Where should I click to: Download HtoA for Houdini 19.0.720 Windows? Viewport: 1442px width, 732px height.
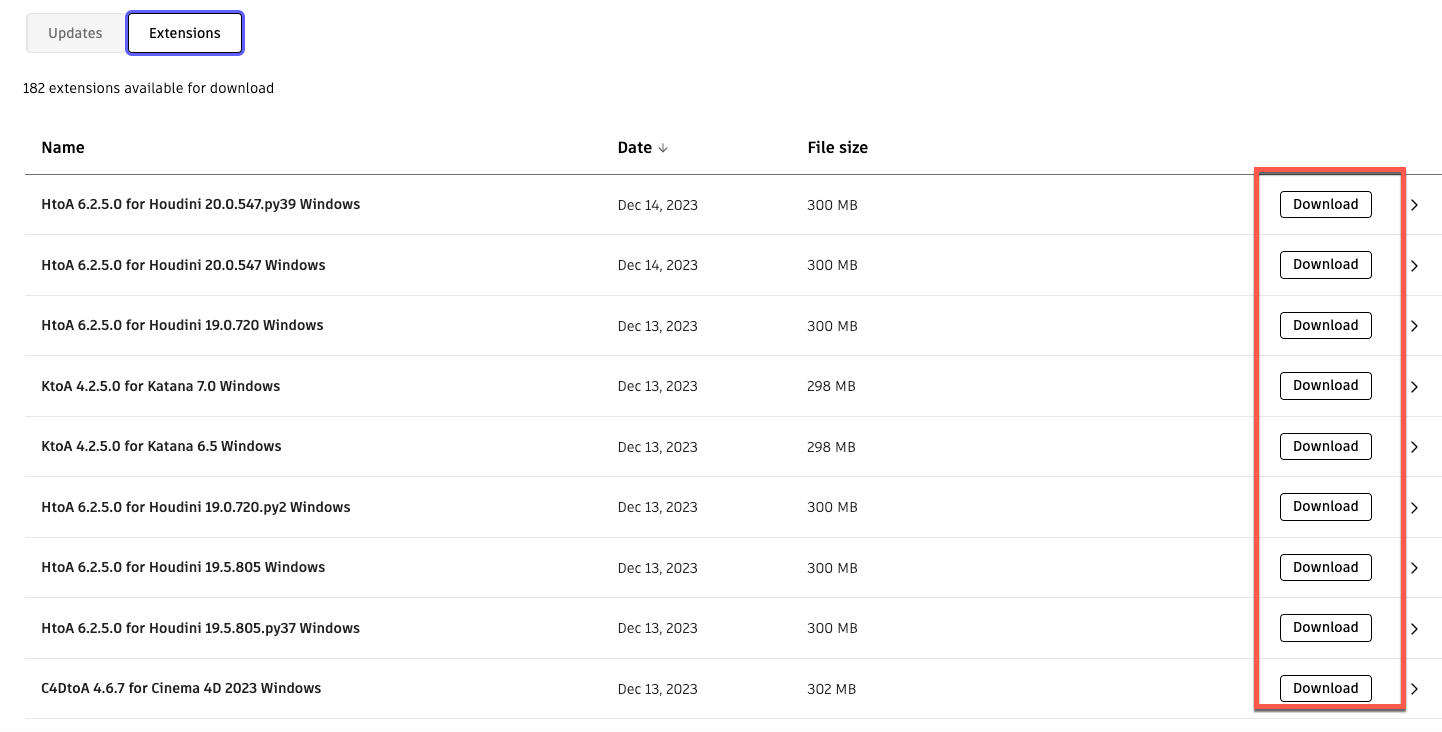(1325, 325)
